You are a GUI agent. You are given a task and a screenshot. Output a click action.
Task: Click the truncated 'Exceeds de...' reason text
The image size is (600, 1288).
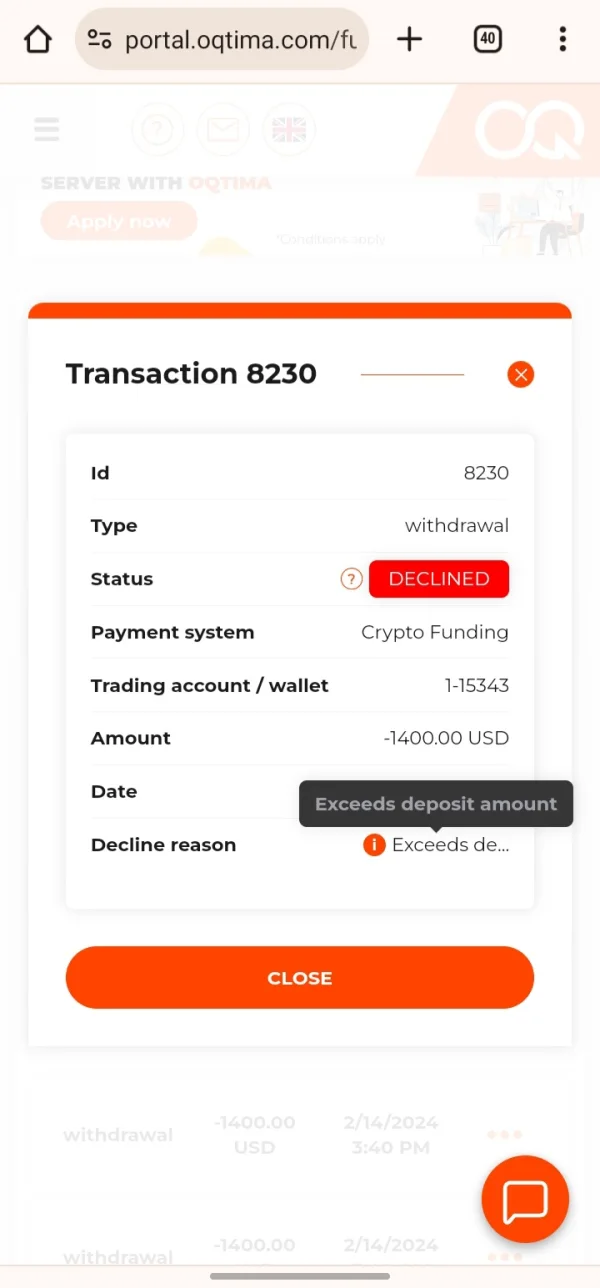point(450,845)
